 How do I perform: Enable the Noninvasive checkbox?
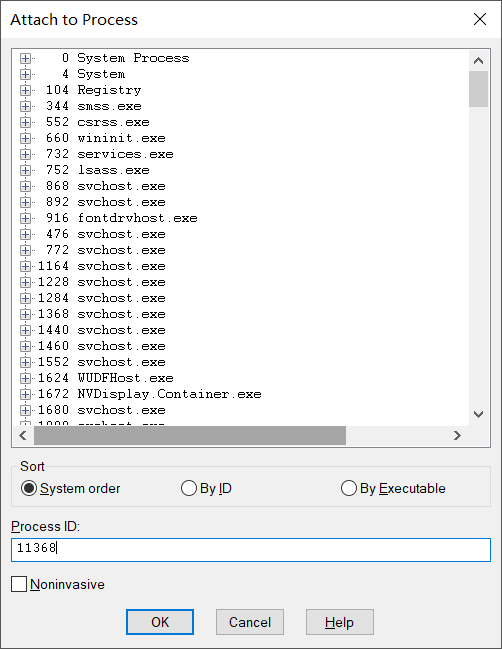[x=58, y=584]
